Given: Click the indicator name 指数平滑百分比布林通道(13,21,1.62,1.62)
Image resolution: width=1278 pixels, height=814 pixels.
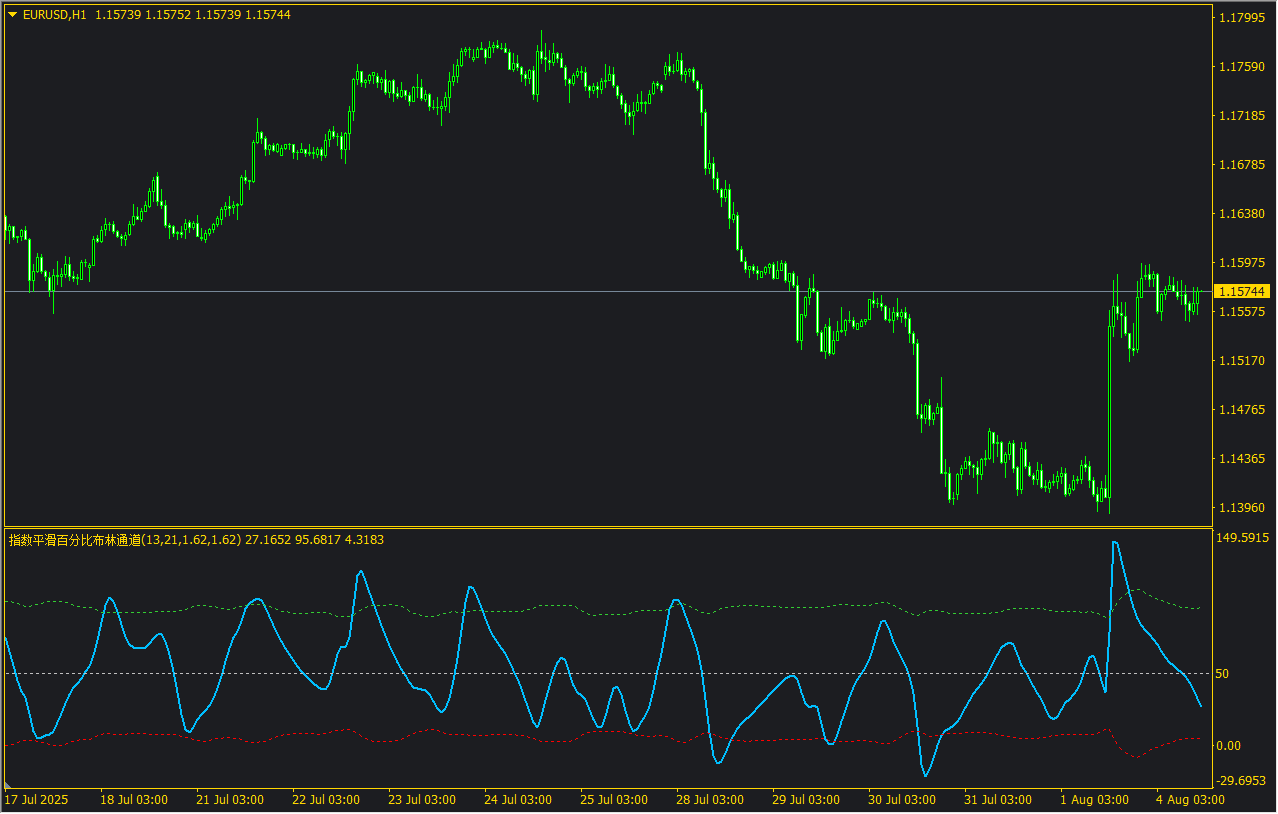Looking at the screenshot, I should (x=125, y=540).
